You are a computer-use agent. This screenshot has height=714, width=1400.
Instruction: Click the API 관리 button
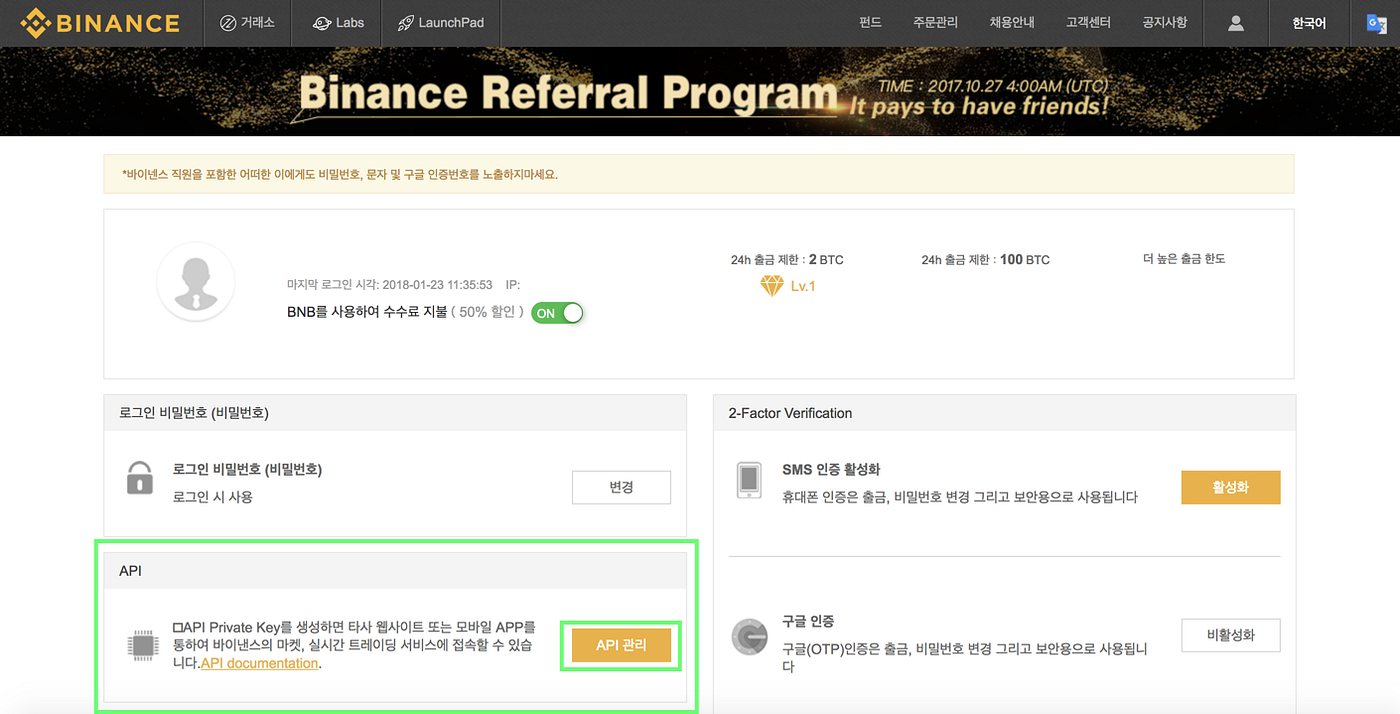coord(621,646)
